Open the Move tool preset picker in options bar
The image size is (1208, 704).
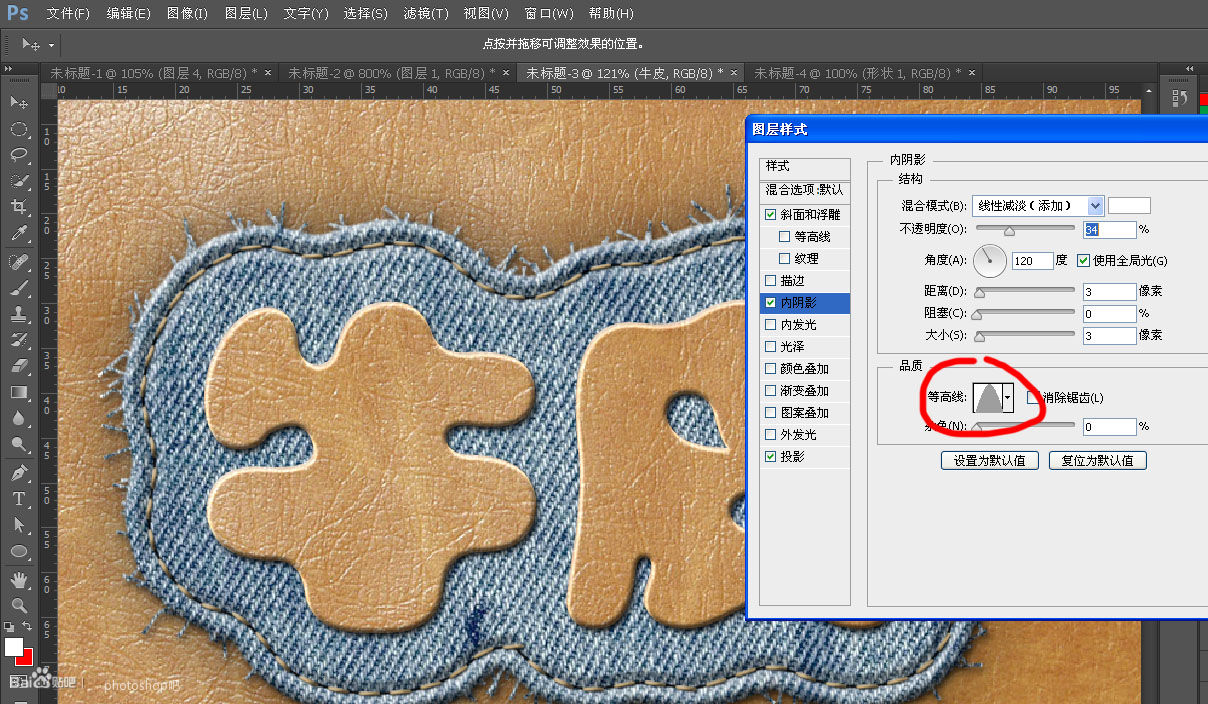point(51,45)
